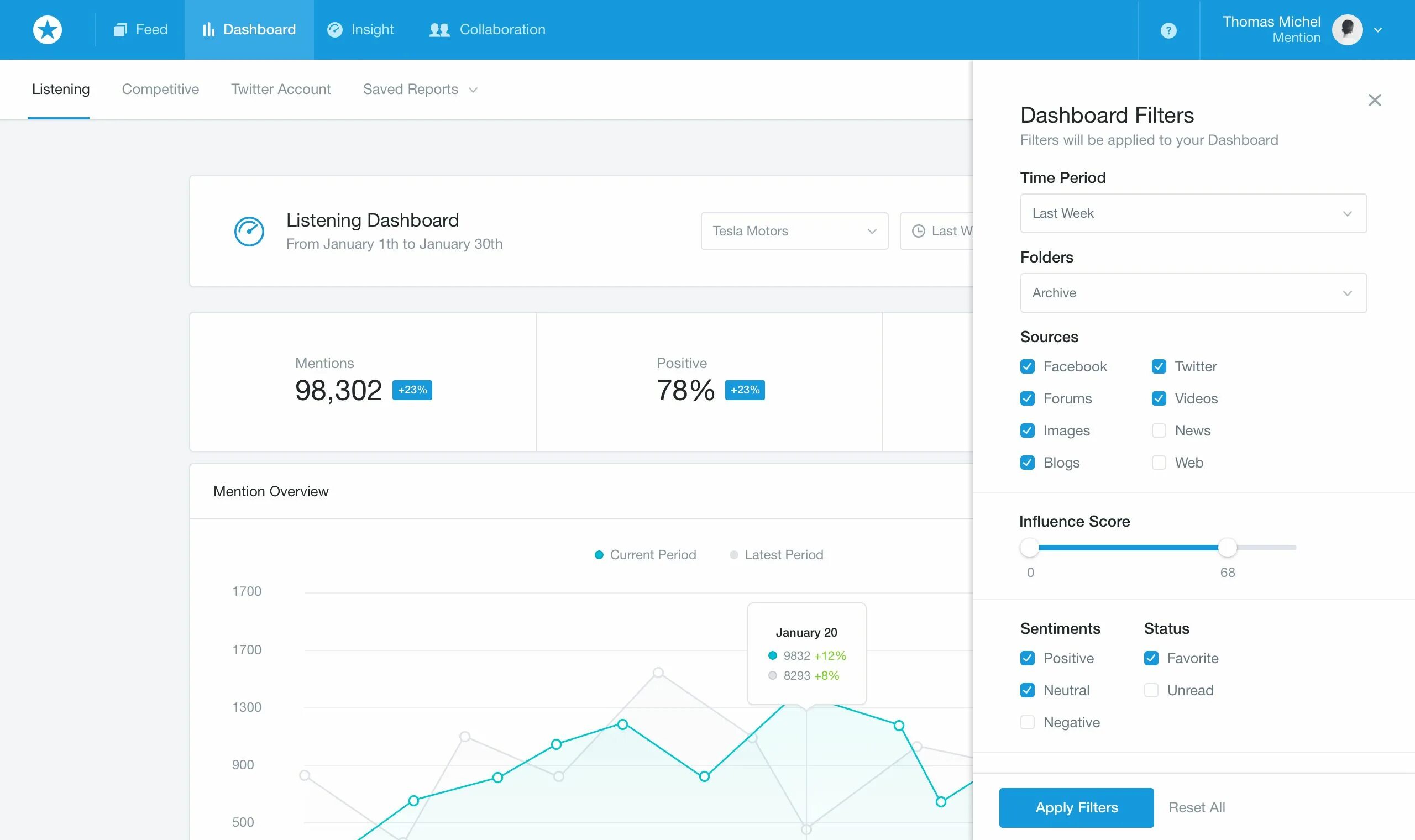1415x840 pixels.
Task: Click the Feed stacked-pages icon
Action: coord(120,29)
